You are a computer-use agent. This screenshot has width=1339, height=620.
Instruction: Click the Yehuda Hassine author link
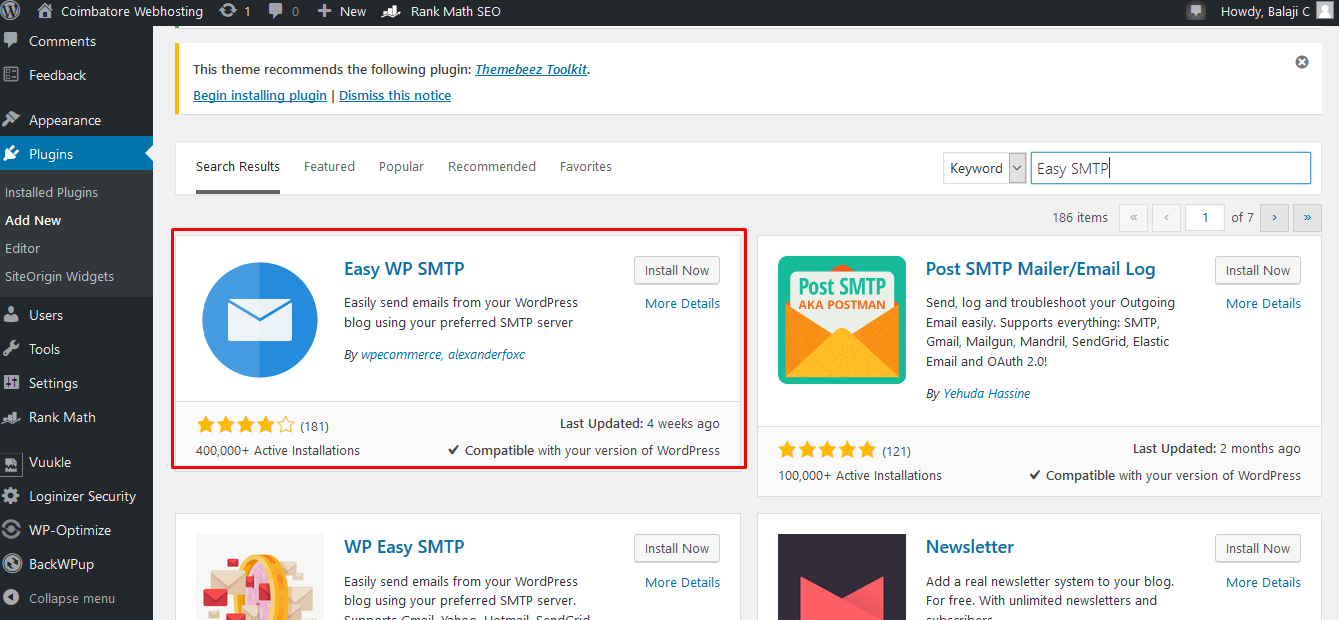pos(986,394)
